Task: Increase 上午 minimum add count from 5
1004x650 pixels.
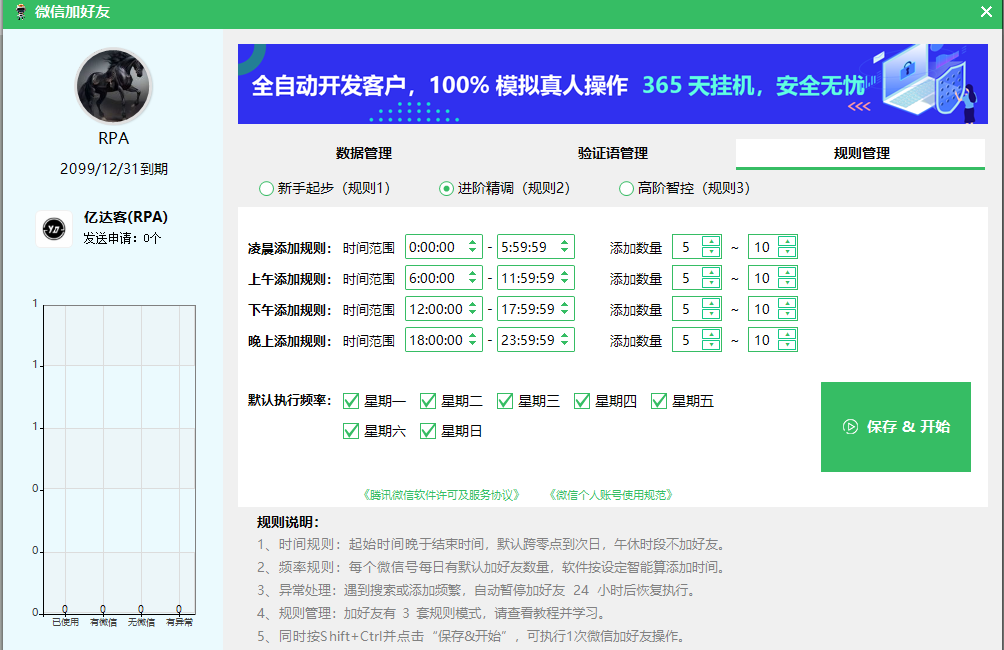Action: click(x=711, y=272)
